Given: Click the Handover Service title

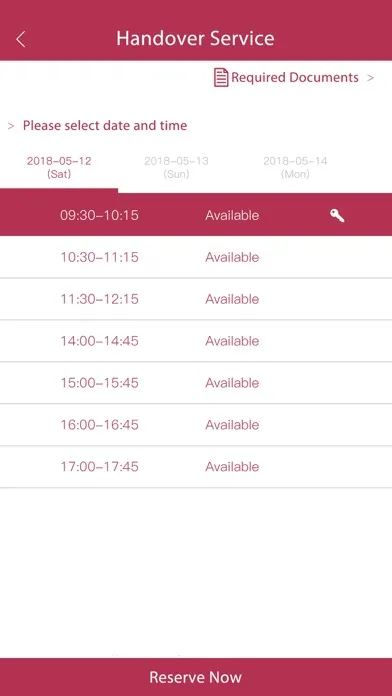Looking at the screenshot, I should click(195, 38).
